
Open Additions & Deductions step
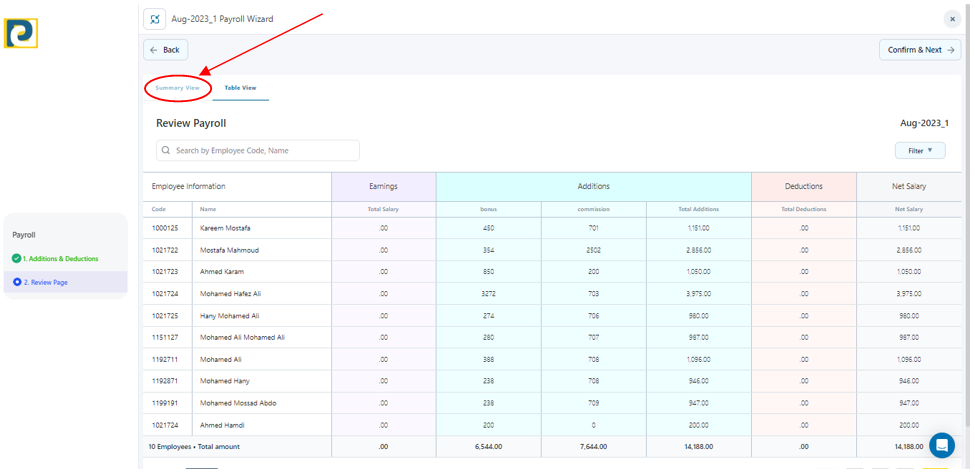[x=60, y=259]
